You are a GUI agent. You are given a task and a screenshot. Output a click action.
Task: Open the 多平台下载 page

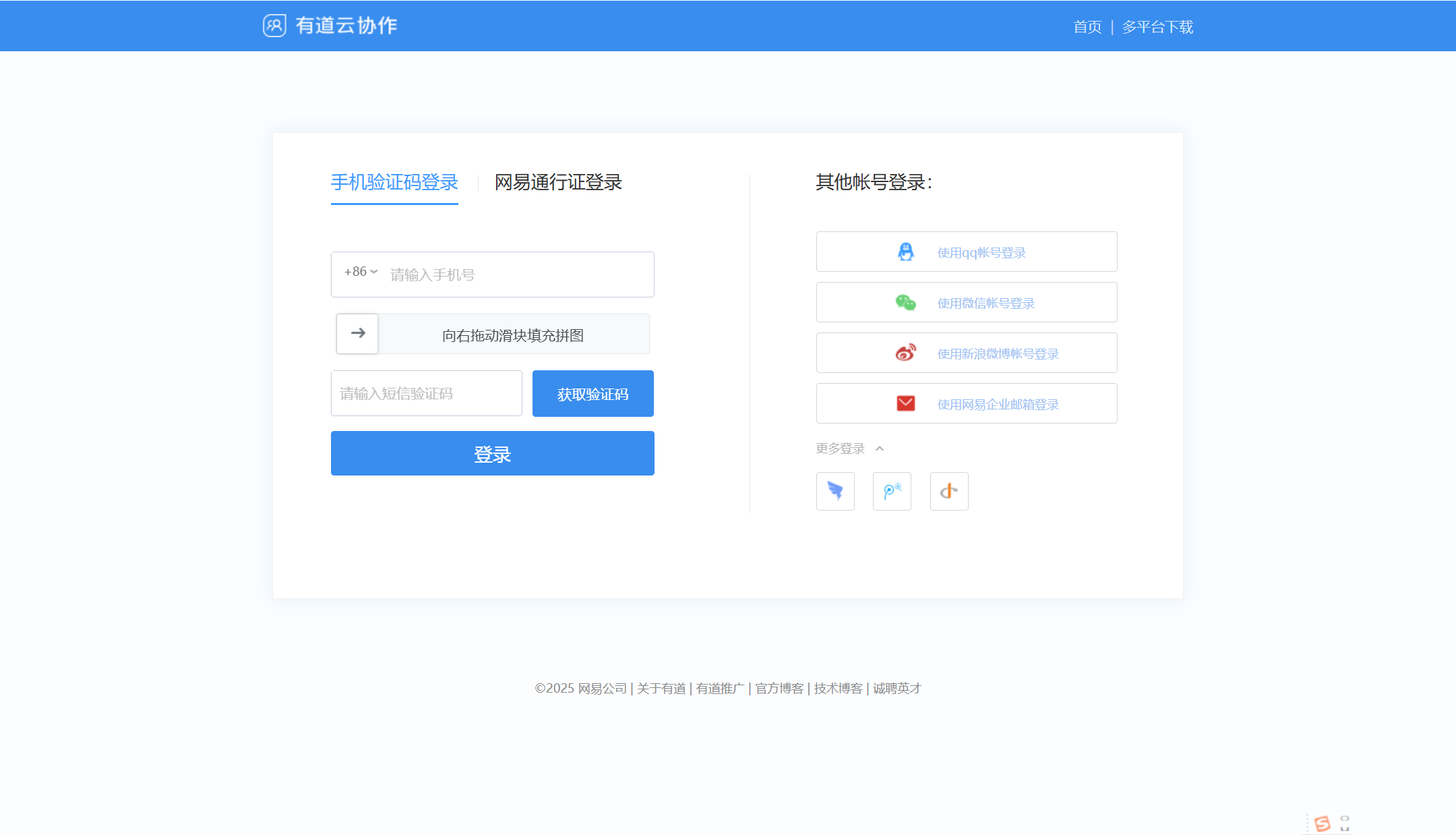coord(1157,27)
